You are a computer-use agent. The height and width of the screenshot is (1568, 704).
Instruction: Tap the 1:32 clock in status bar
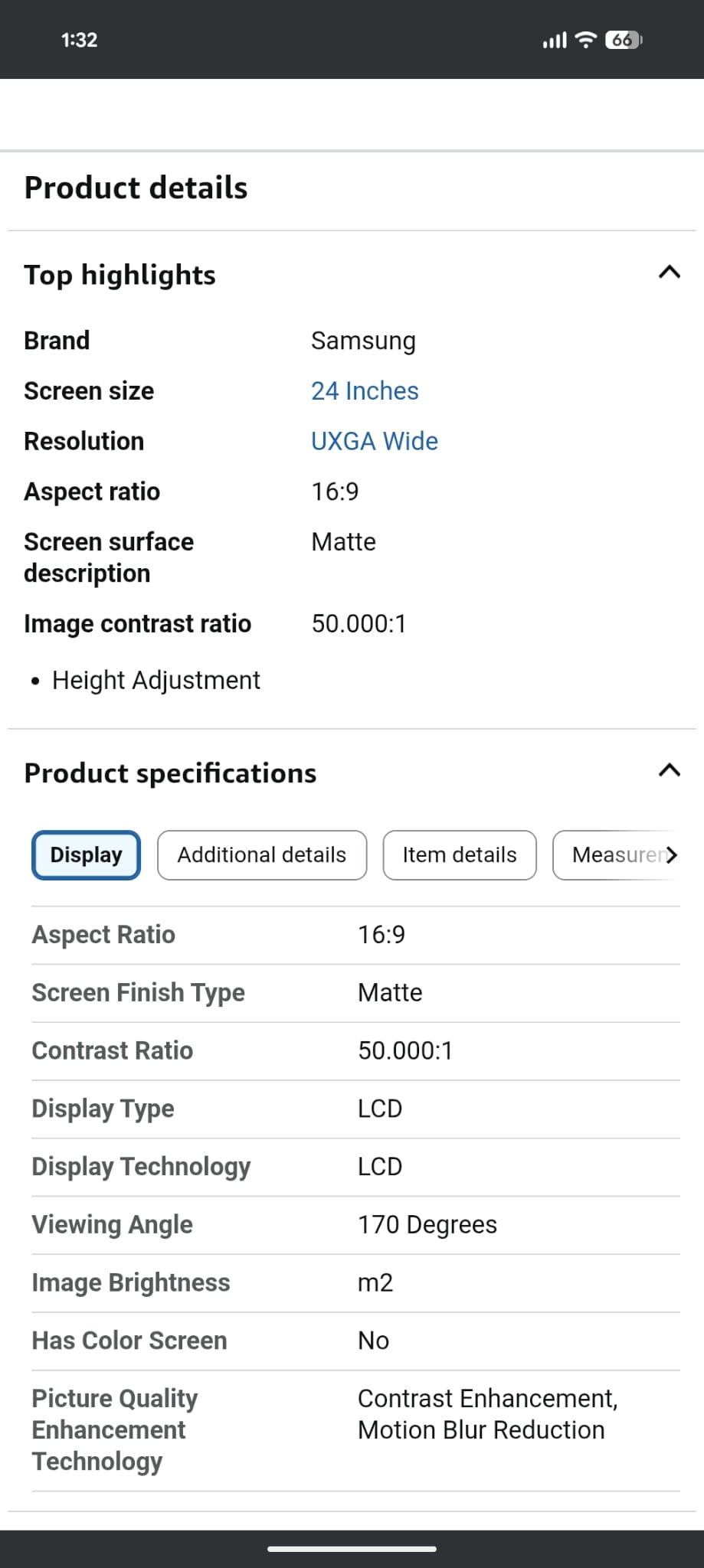coord(79,40)
